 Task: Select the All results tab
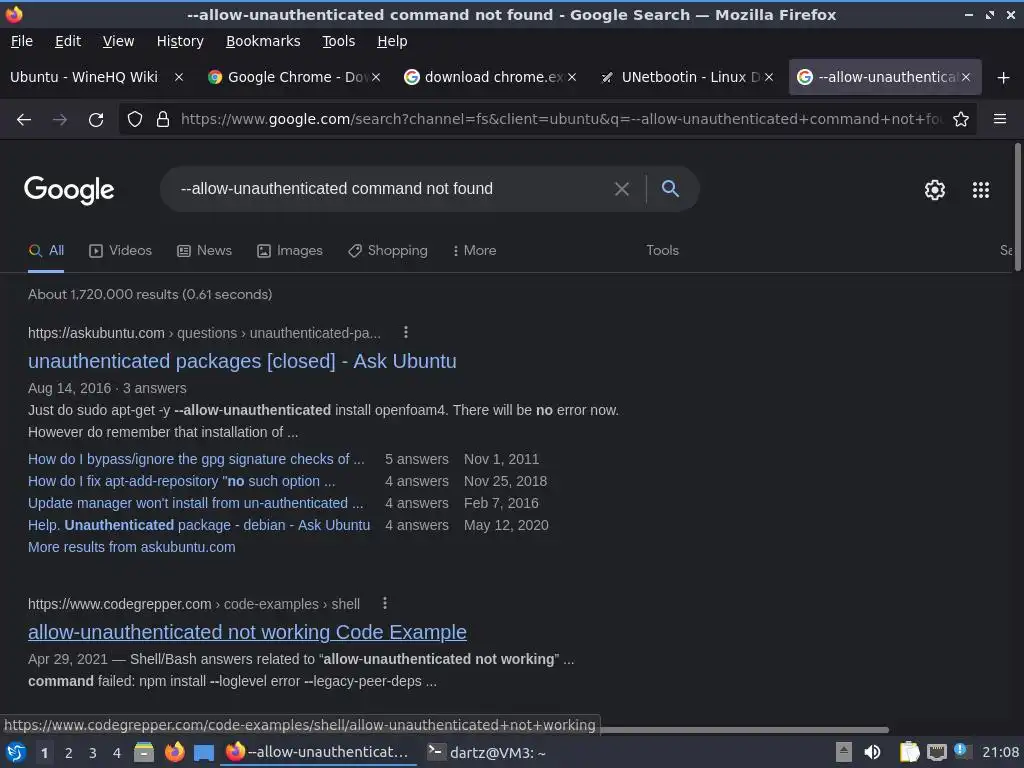click(x=46, y=251)
